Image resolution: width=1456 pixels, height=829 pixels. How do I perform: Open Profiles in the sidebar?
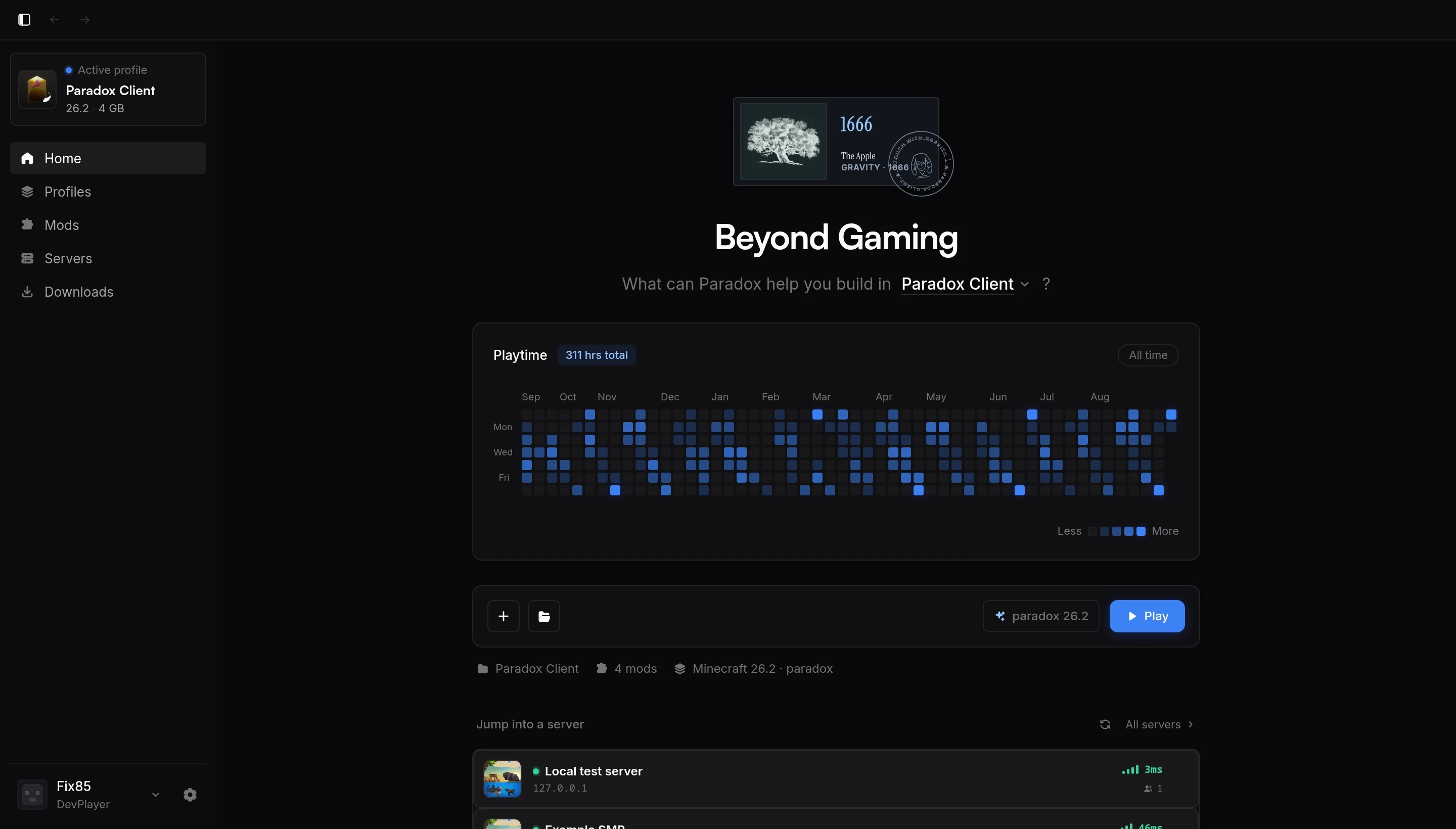tap(108, 192)
